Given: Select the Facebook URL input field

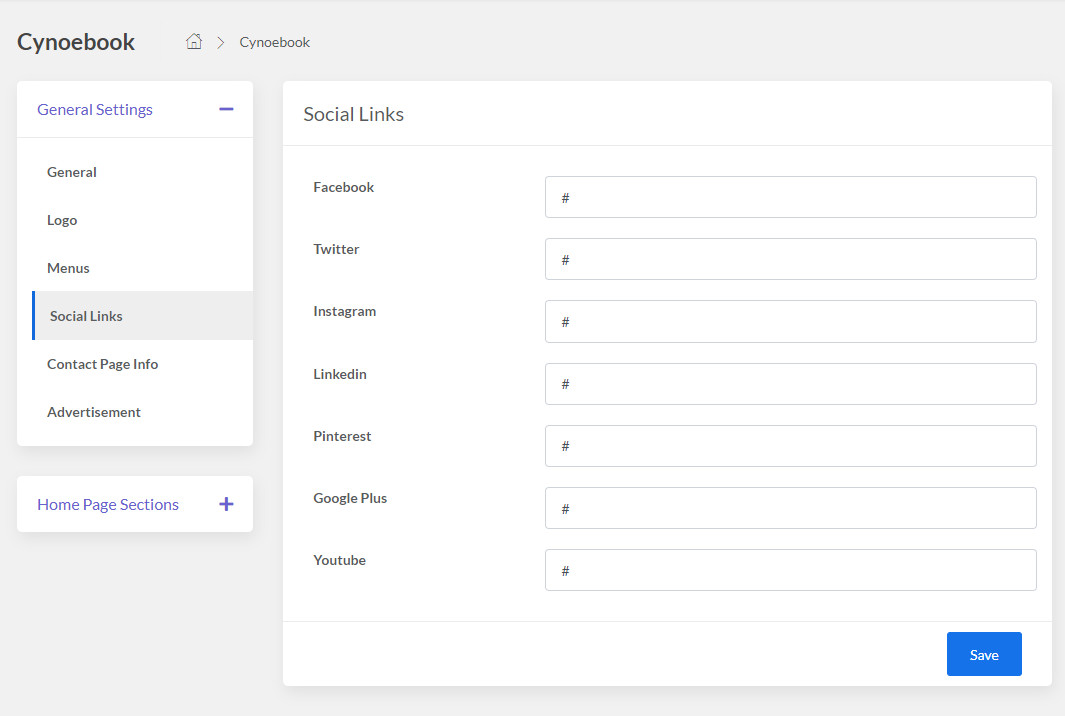Looking at the screenshot, I should pos(790,197).
